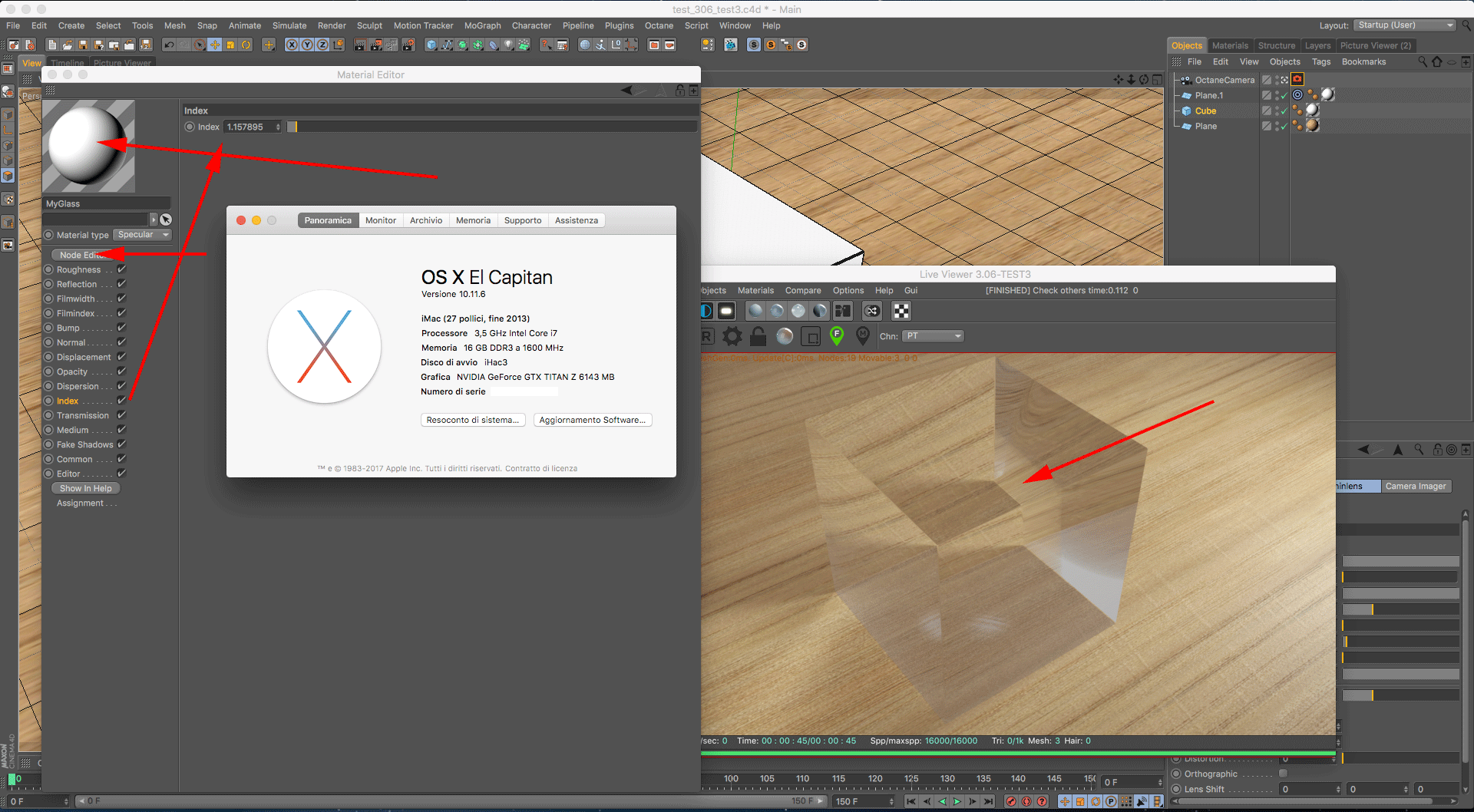Select the Rotate tool in the top toolbar
The width and height of the screenshot is (1474, 812).
click(246, 45)
